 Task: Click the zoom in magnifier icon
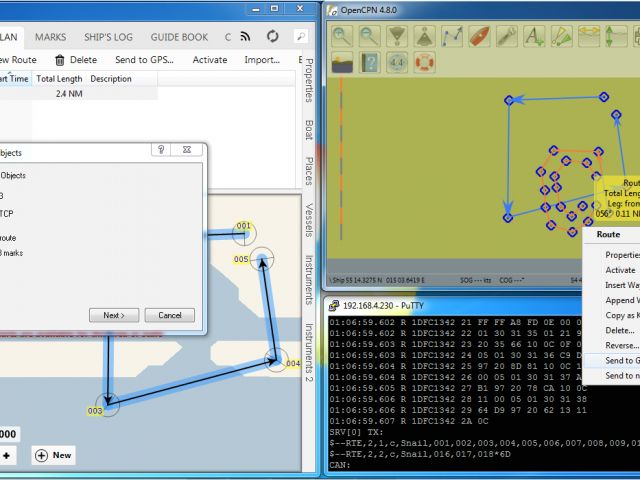click(x=343, y=36)
